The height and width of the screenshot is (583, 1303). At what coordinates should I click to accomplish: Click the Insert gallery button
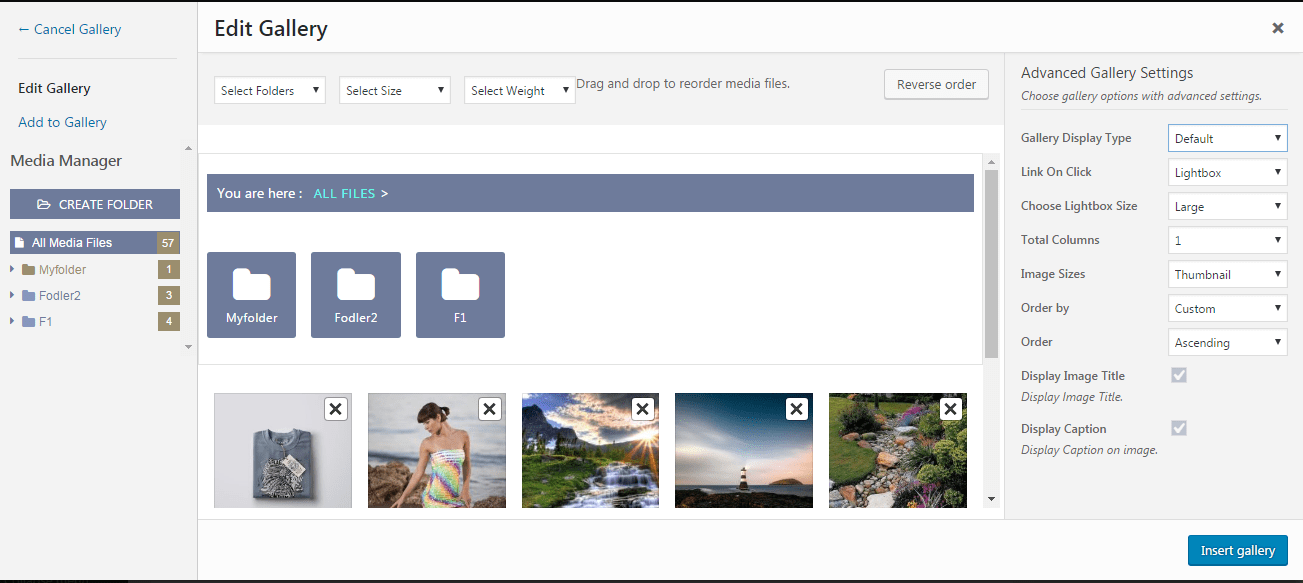tap(1237, 550)
